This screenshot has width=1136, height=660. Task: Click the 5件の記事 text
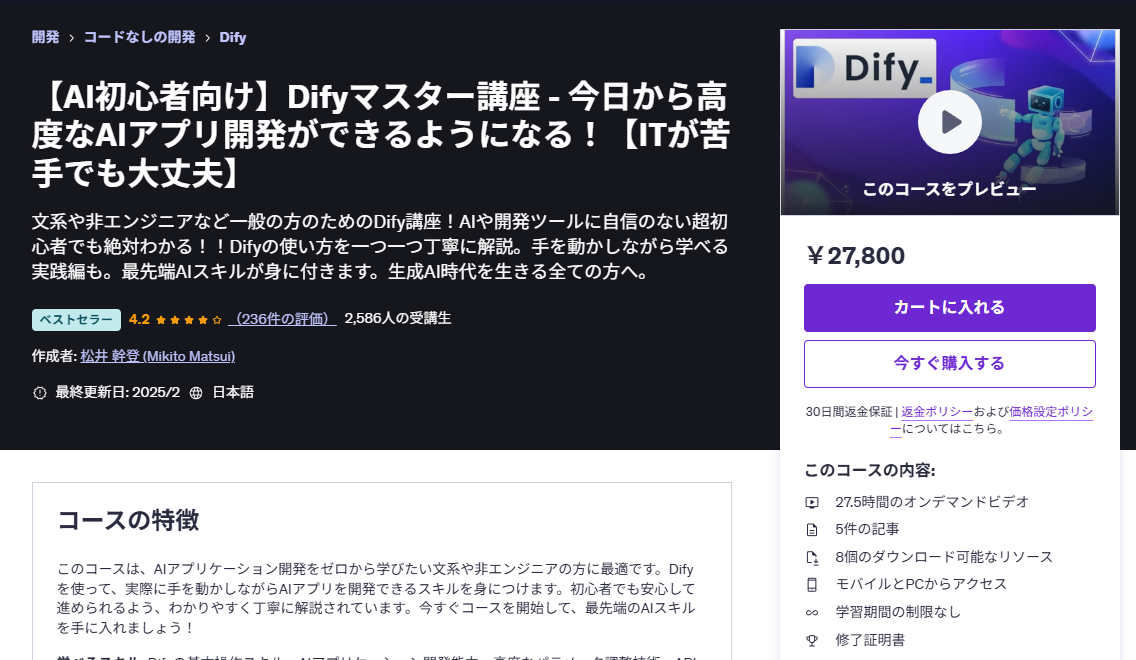point(867,530)
